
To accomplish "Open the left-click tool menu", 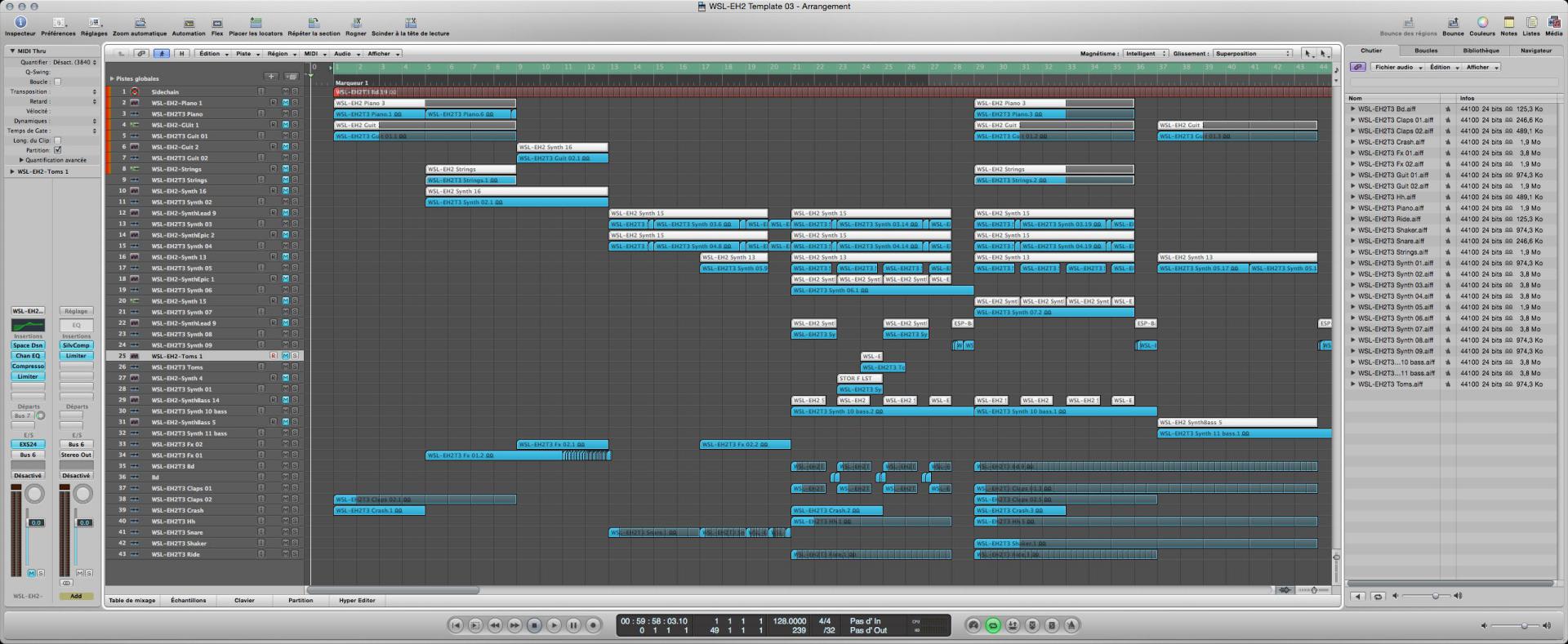I will pos(1308,54).
